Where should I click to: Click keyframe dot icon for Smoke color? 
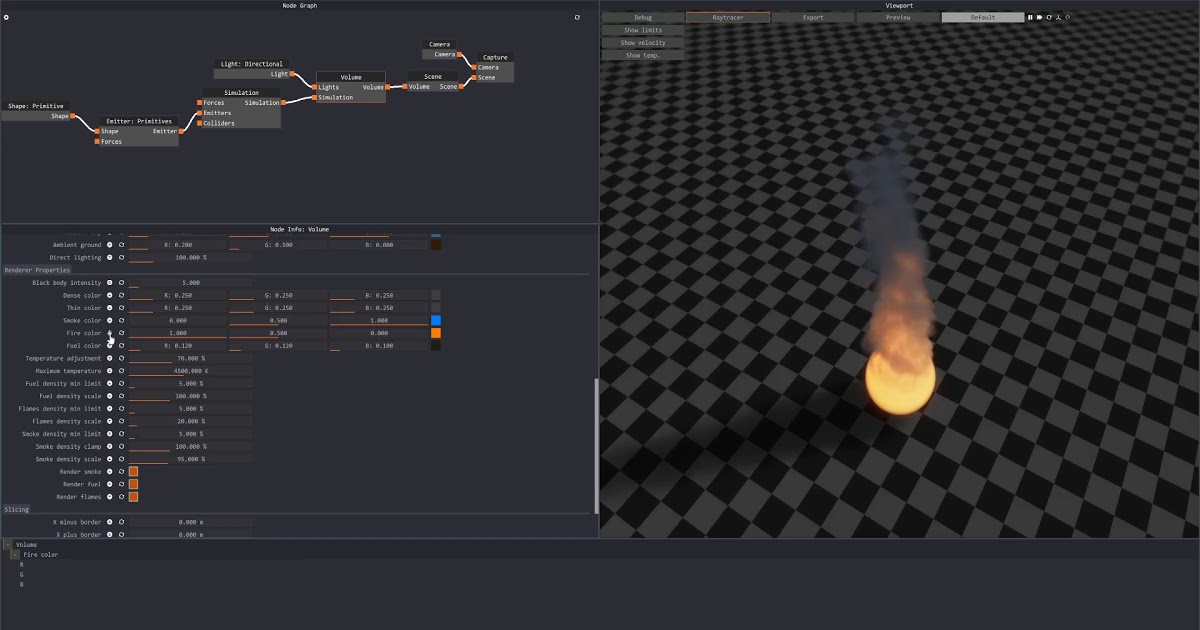pos(110,320)
